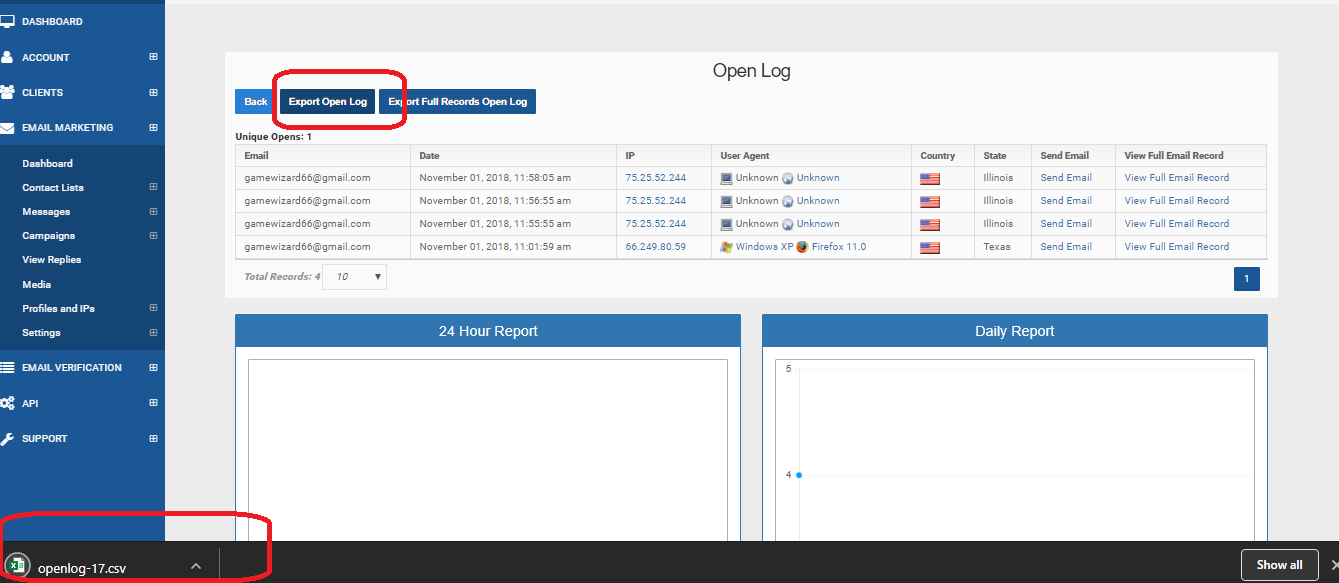
Task: Open options arrow for openlog-17.csv download
Action: coord(196,566)
